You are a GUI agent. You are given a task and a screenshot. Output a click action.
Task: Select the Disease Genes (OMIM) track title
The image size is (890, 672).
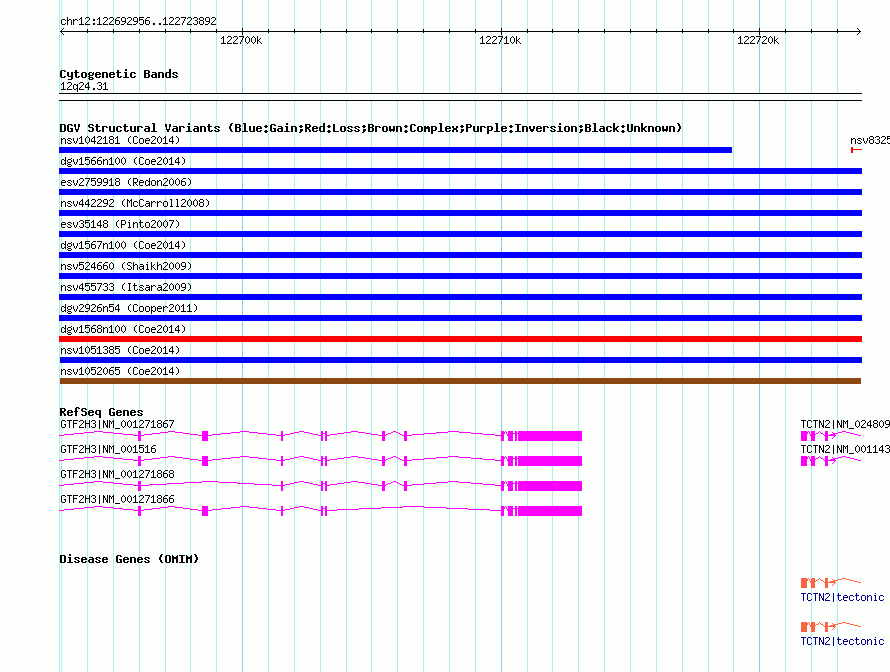pos(129,559)
